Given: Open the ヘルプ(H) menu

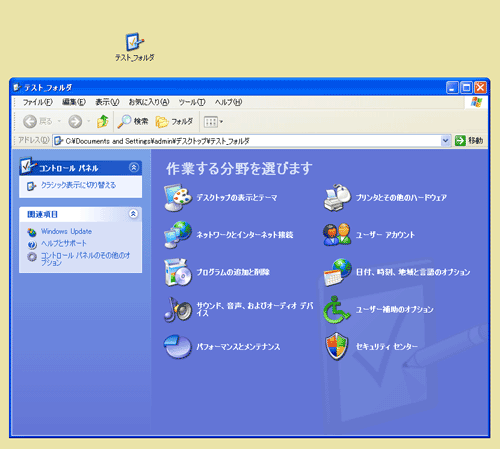Looking at the screenshot, I should pyautogui.click(x=228, y=102).
